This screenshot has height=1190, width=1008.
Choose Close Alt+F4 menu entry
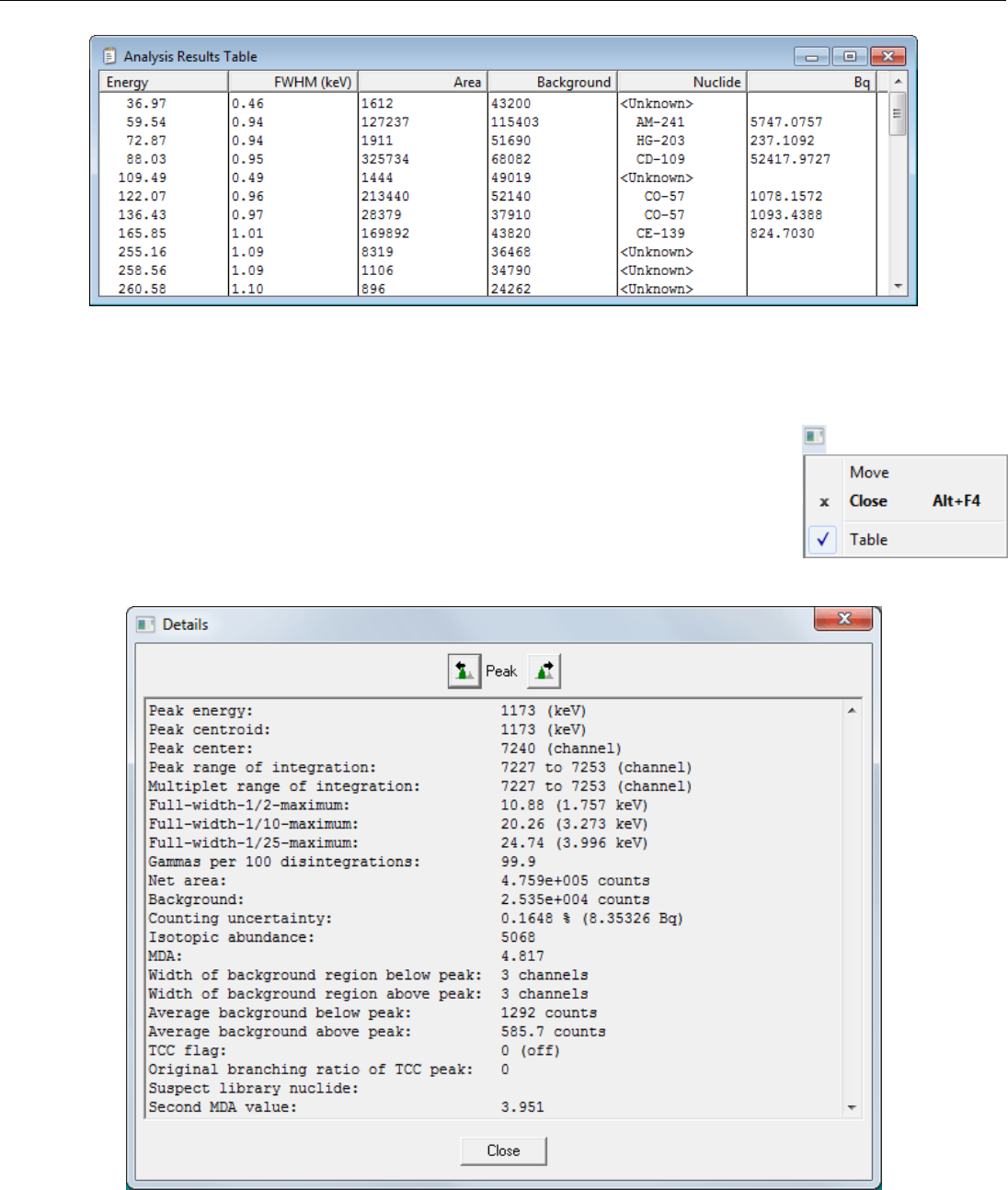[x=906, y=501]
